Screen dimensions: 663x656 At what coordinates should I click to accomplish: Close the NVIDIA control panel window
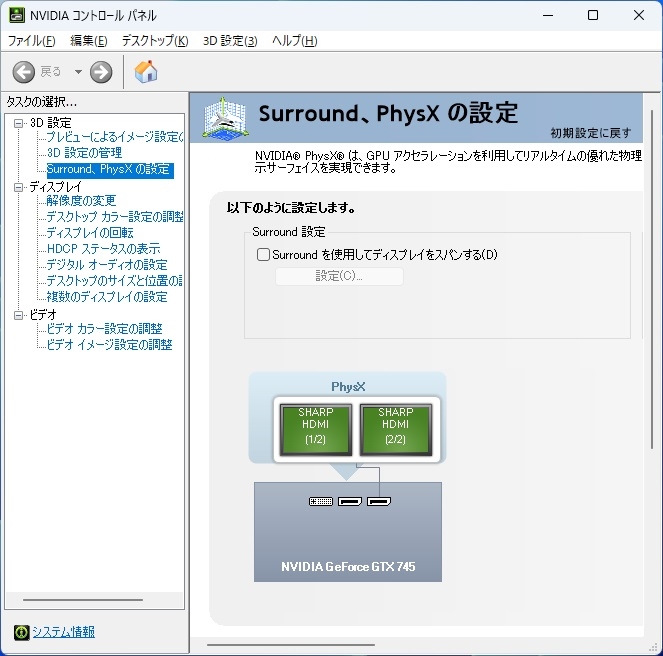click(639, 16)
